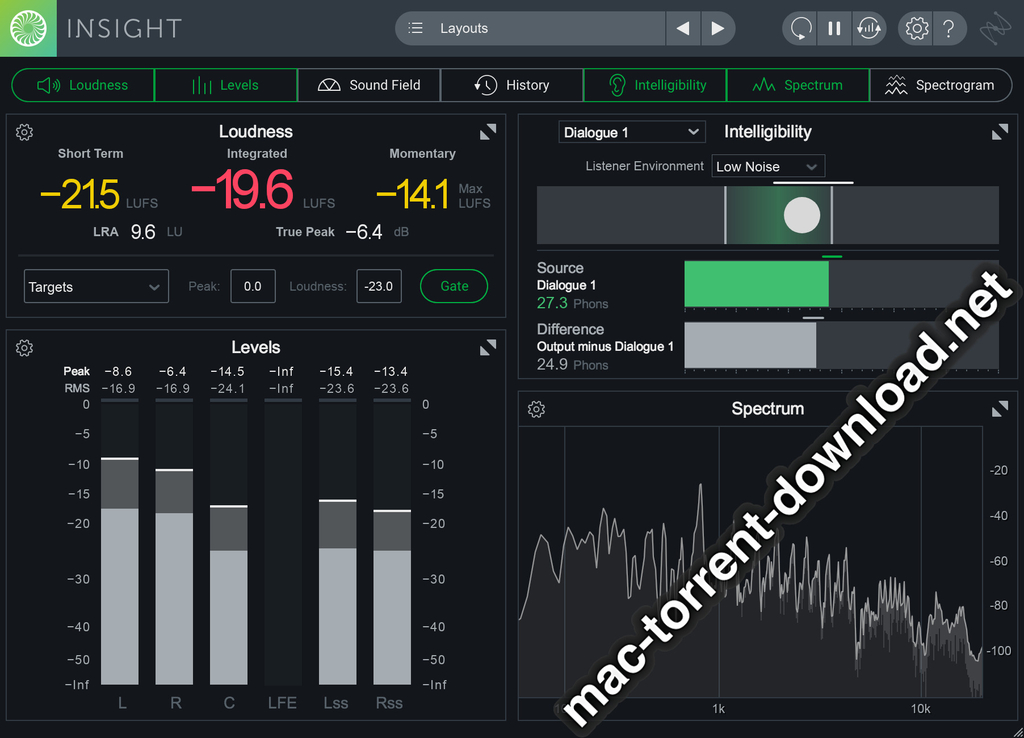Open Listener Environment Low Noise dropdown
Image resolution: width=1024 pixels, height=738 pixels.
[768, 167]
